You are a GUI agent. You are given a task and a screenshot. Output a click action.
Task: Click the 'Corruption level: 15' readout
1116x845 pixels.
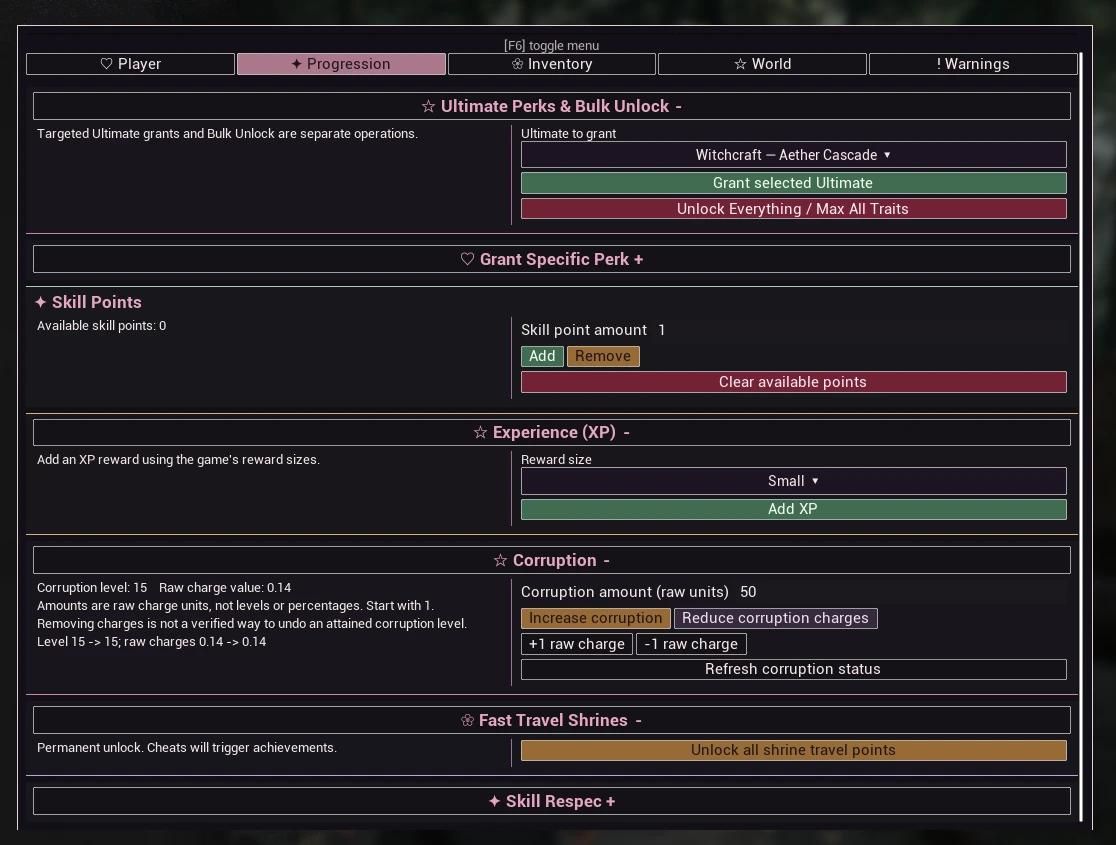click(92, 588)
